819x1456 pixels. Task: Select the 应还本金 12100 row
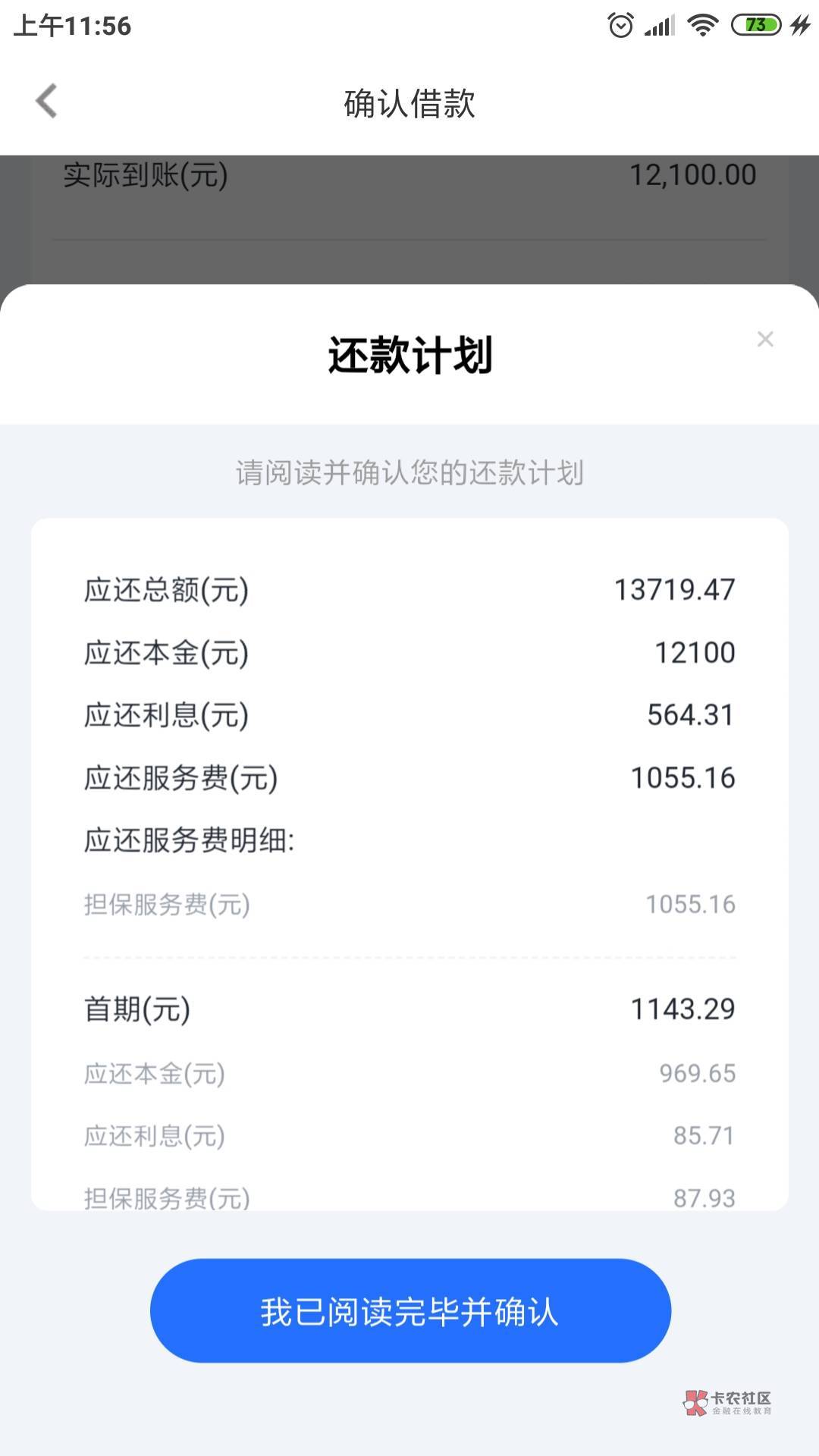(409, 653)
